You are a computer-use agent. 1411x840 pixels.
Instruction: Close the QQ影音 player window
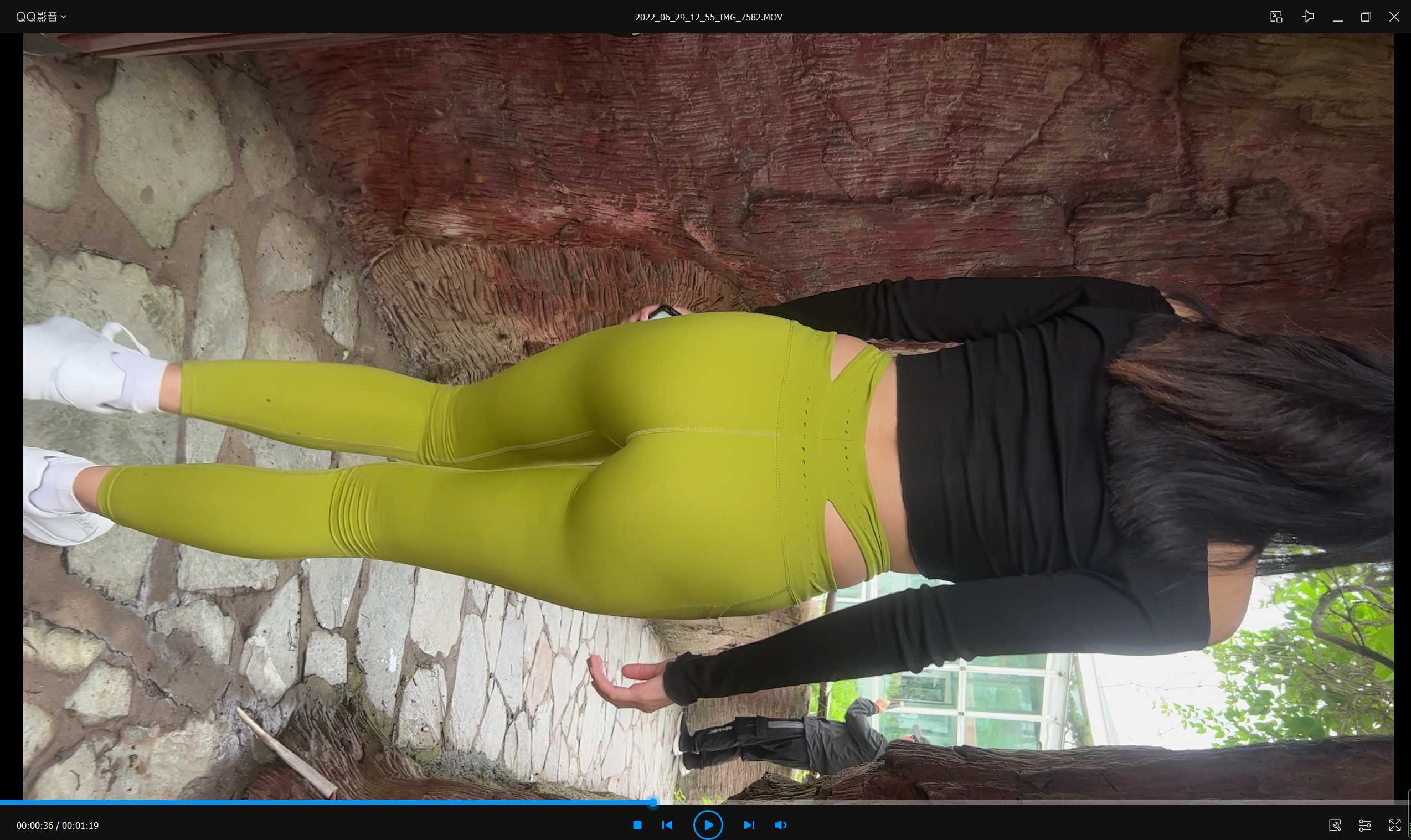click(1394, 17)
